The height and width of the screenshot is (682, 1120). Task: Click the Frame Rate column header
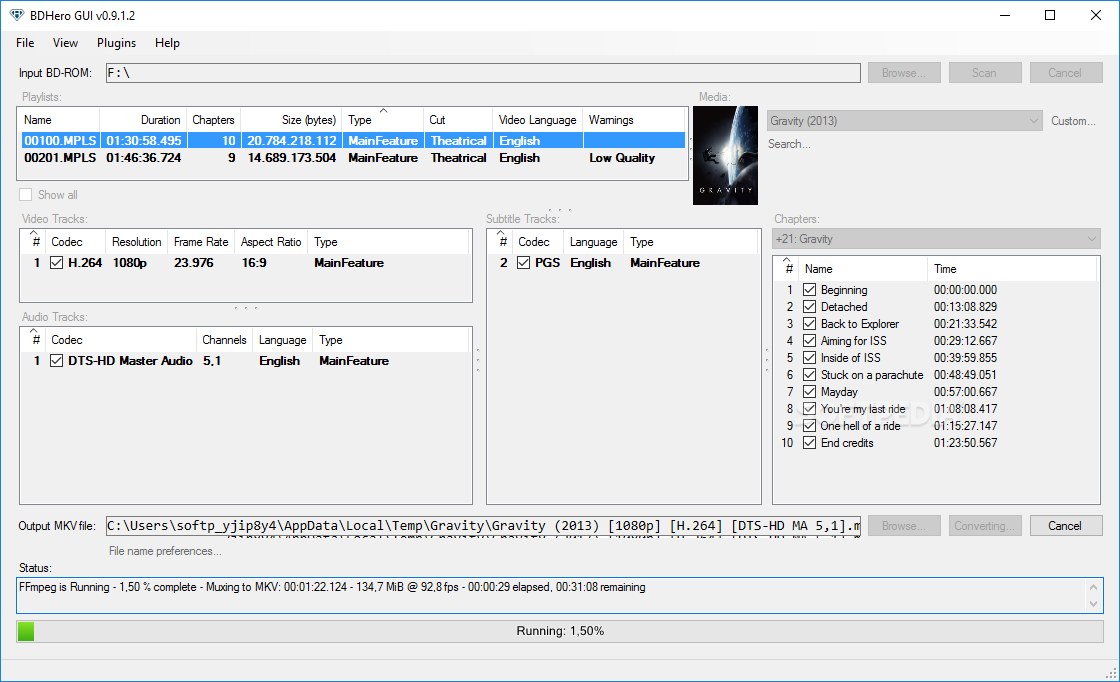(x=201, y=242)
